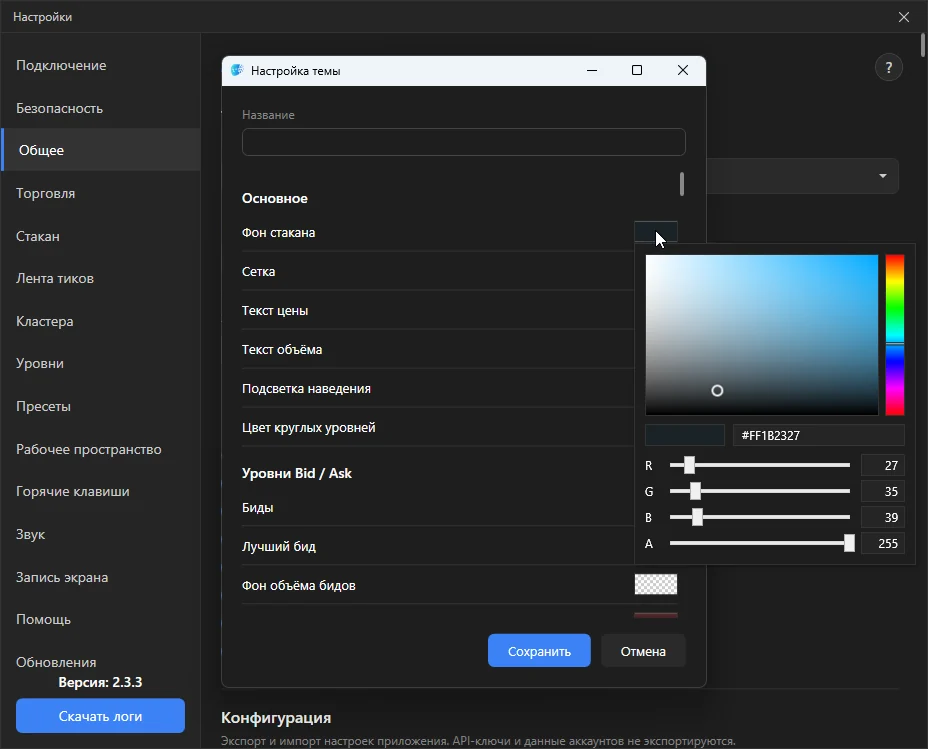This screenshot has height=749, width=928.
Task: Click the Название theme name field
Action: (x=464, y=142)
